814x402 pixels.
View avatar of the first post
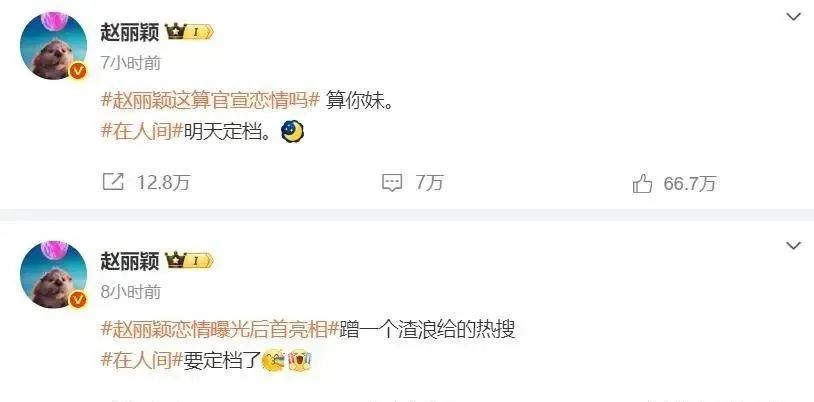click(53, 46)
